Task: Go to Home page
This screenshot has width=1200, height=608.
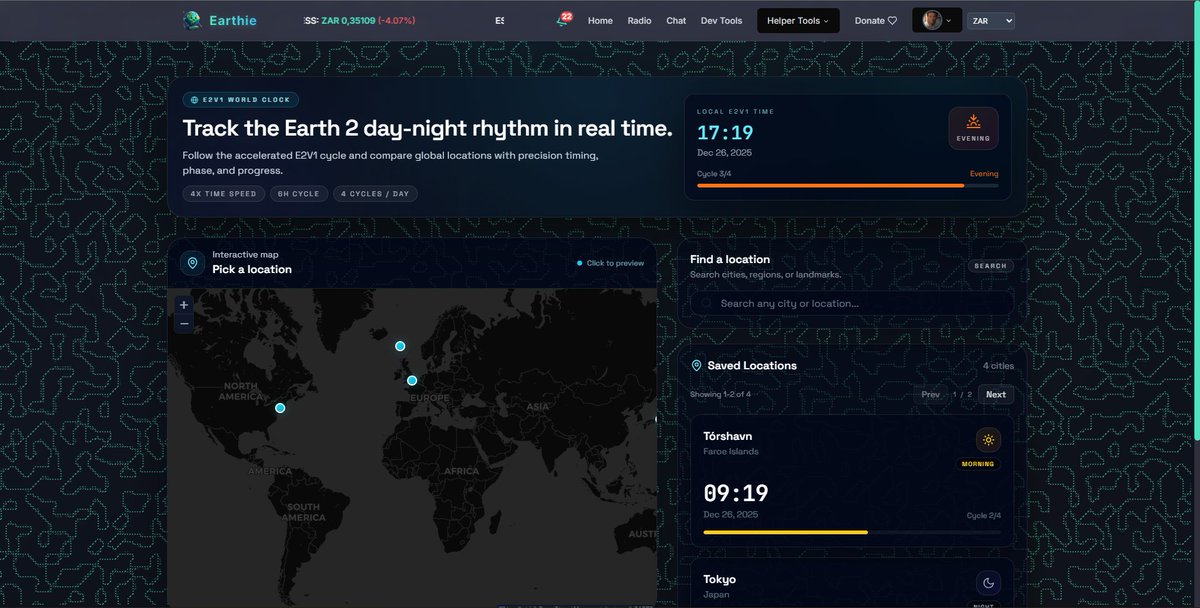Action: pyautogui.click(x=600, y=20)
